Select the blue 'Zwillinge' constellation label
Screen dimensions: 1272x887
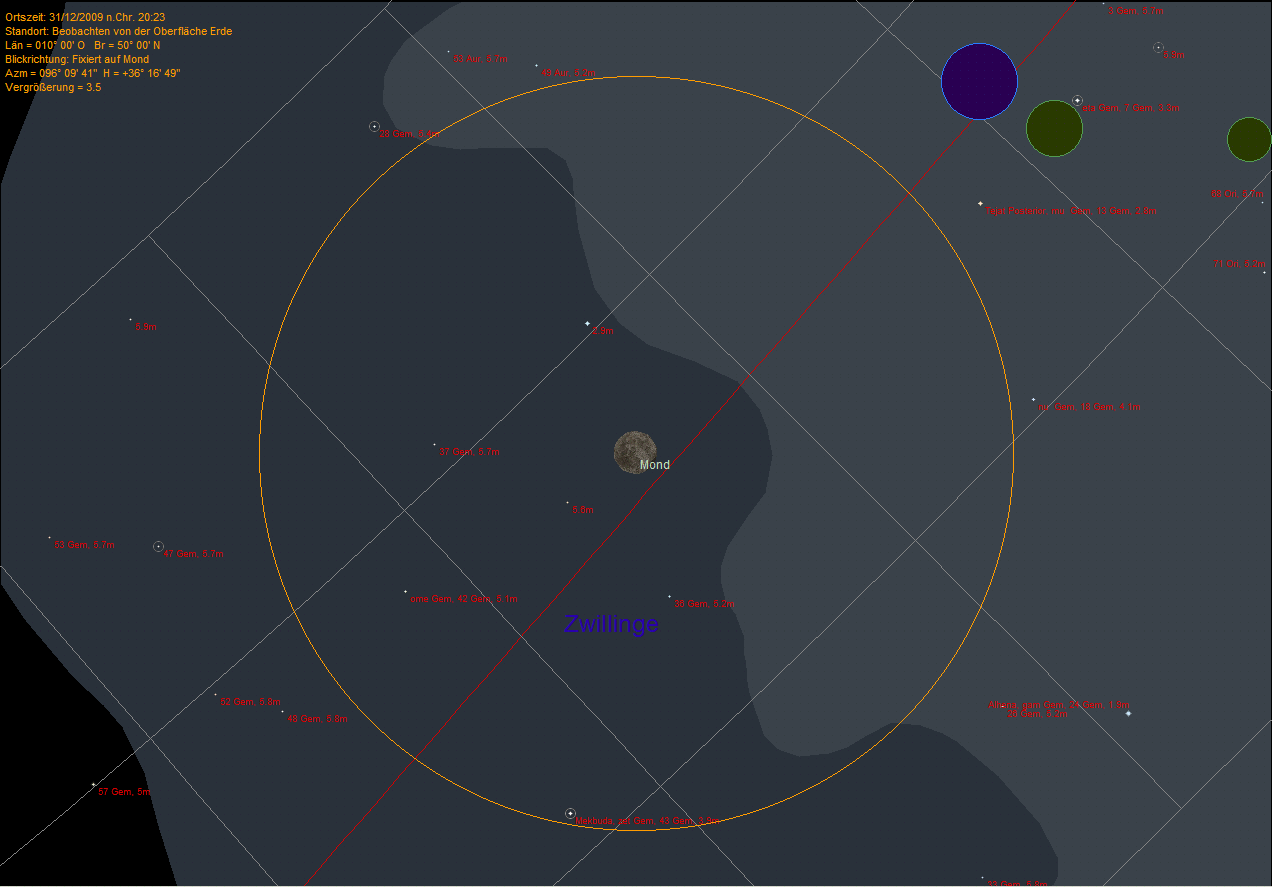[611, 624]
